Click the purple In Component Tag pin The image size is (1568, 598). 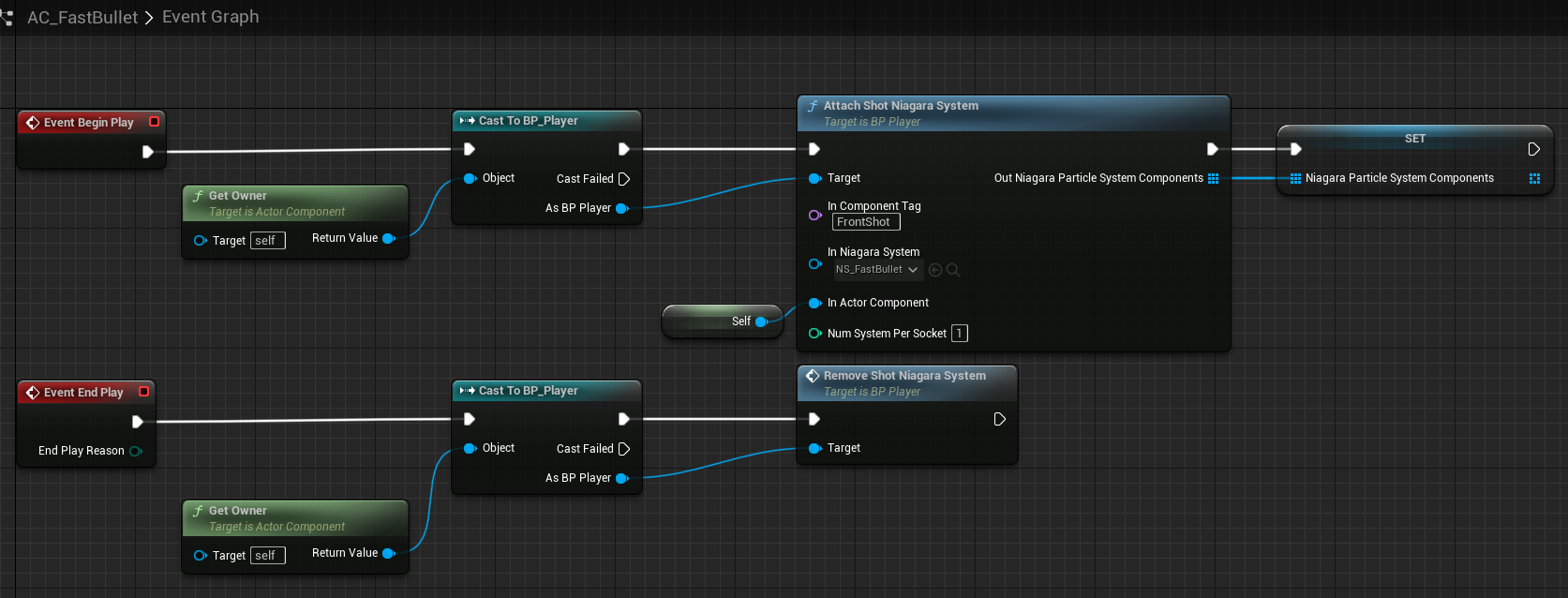[814, 215]
